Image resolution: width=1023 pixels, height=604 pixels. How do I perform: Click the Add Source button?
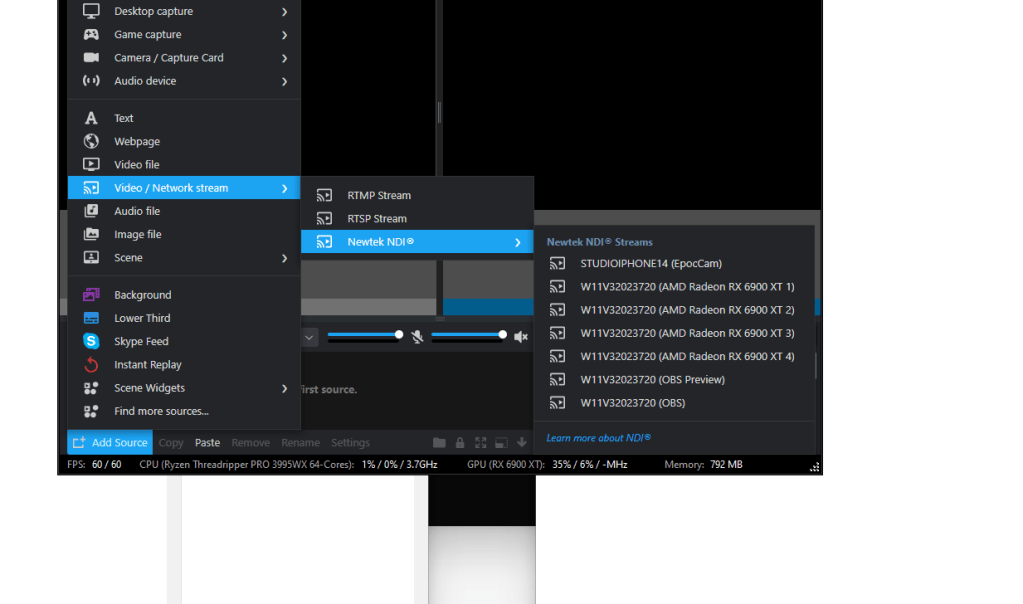[x=110, y=442]
